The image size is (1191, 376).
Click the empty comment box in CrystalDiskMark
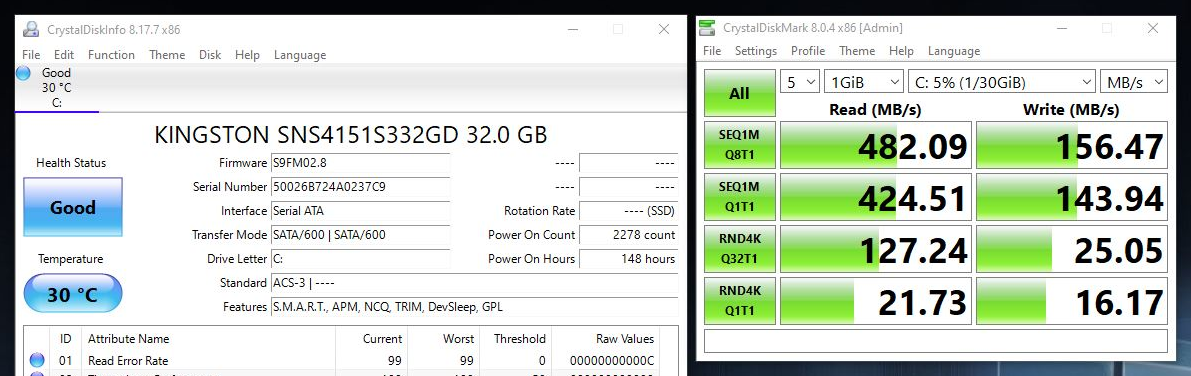(x=936, y=340)
